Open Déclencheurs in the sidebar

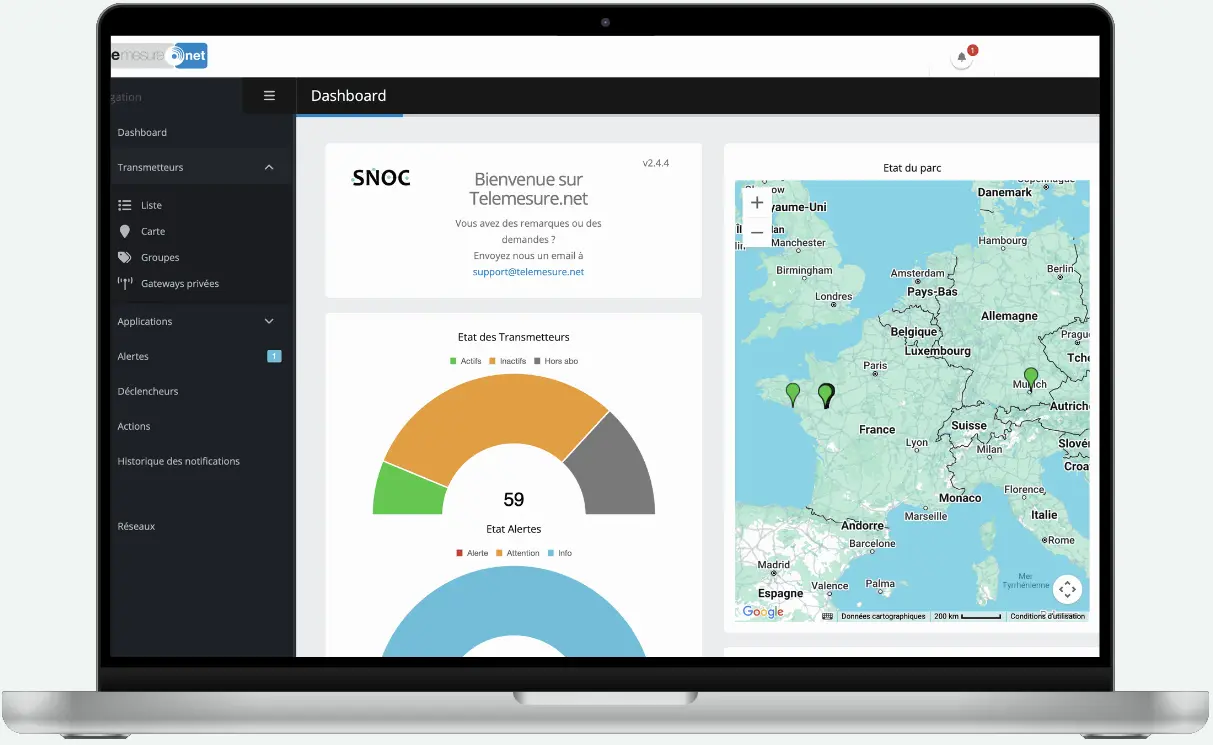pyautogui.click(x=148, y=391)
